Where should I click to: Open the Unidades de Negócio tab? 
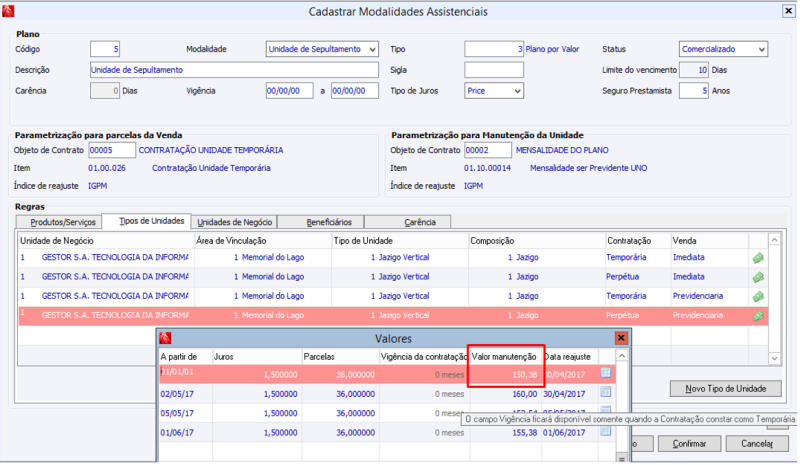[236, 222]
